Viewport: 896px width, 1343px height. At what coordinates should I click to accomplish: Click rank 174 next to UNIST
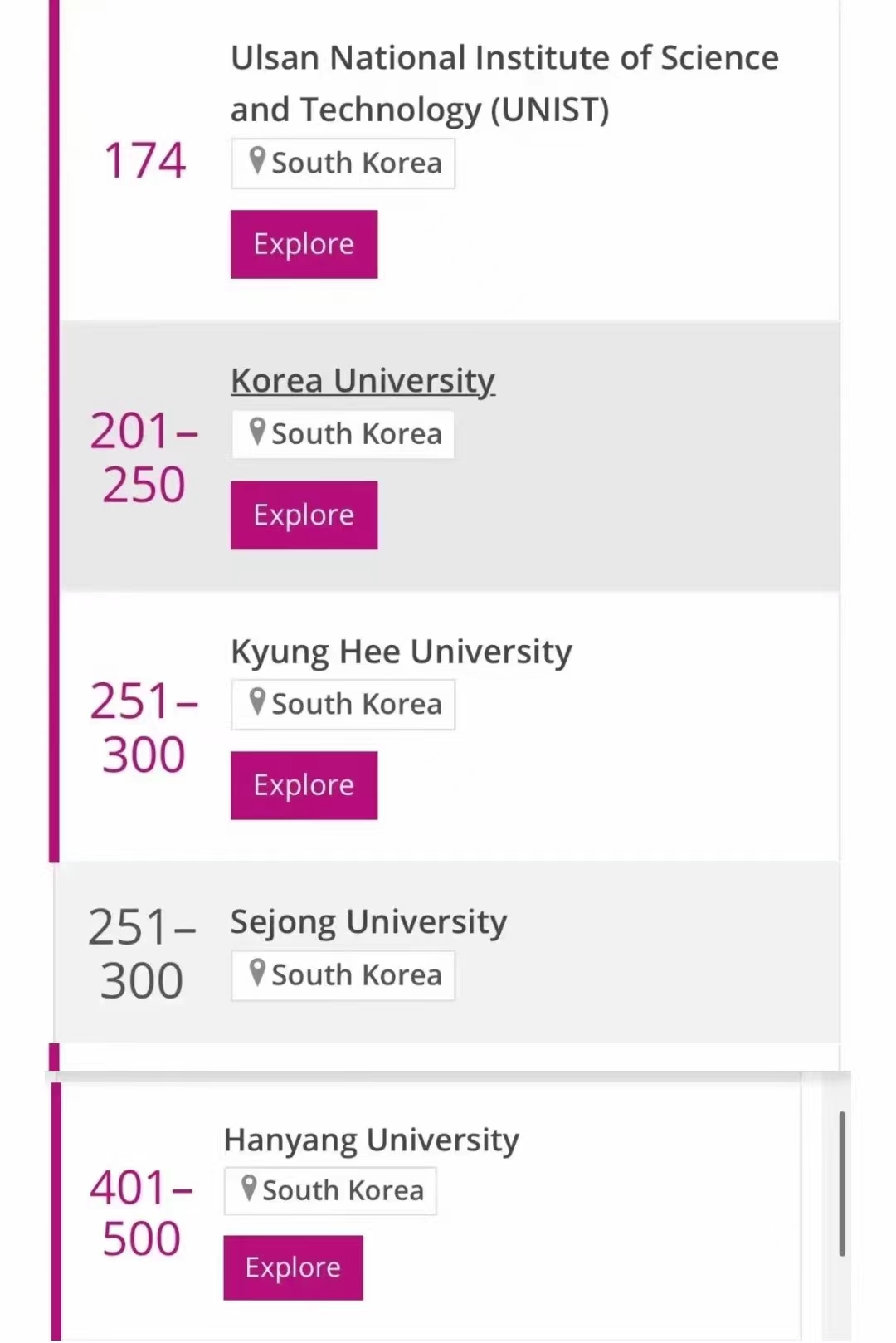click(x=144, y=160)
